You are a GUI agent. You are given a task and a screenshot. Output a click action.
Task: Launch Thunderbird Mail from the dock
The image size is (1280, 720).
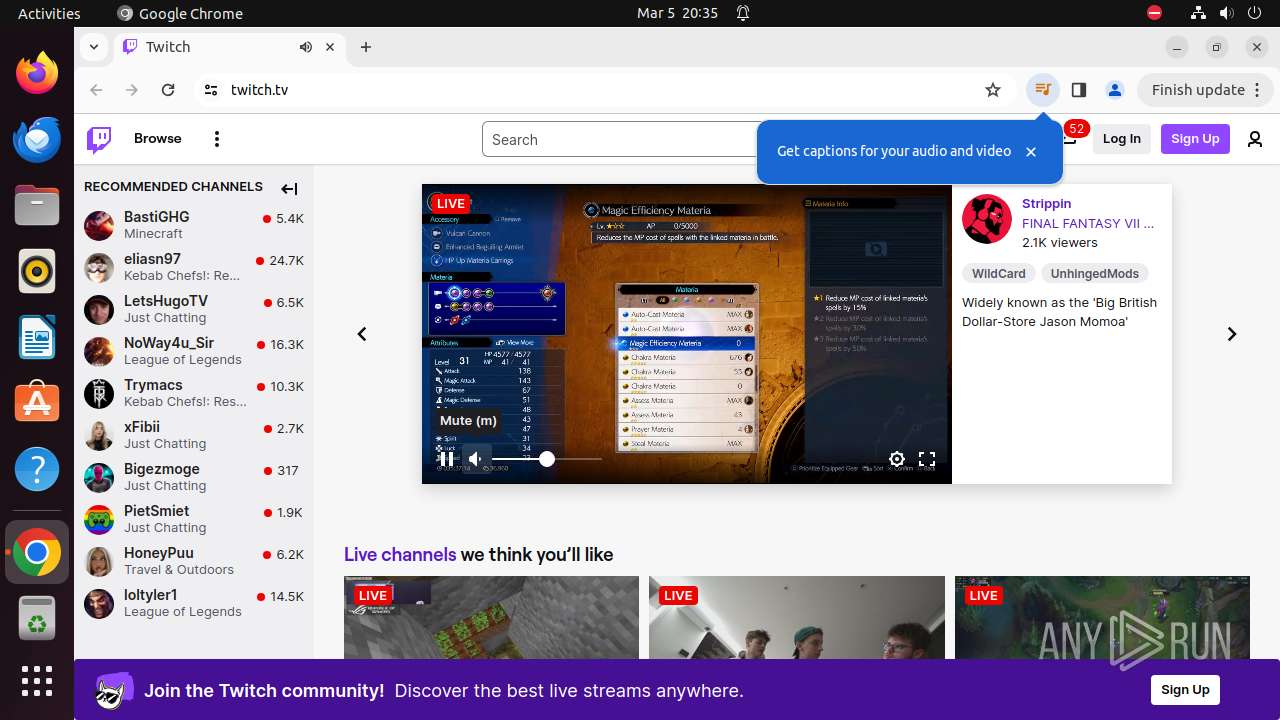(37, 139)
